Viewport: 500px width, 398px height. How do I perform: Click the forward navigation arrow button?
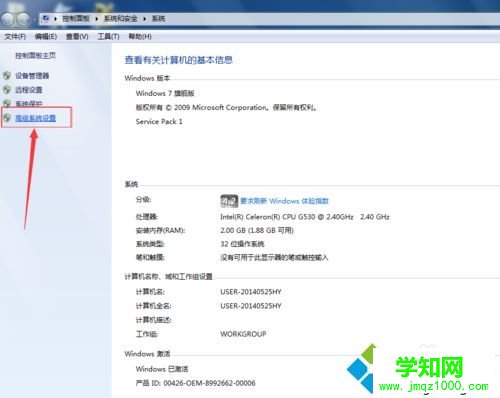point(24,19)
